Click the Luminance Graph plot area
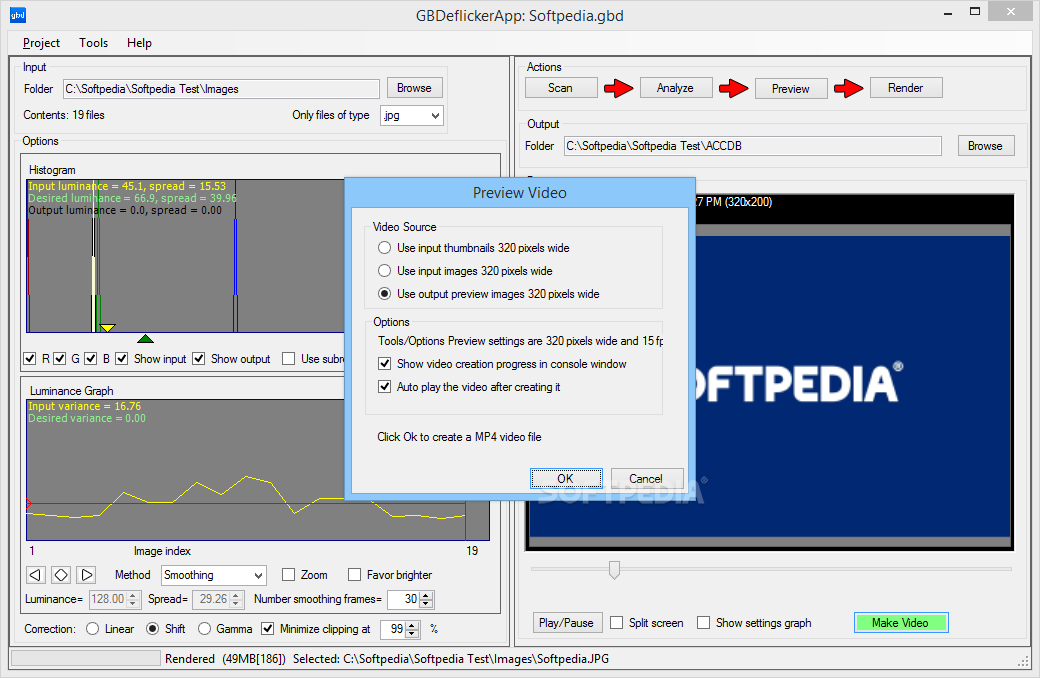Screen dimensions: 1040x678 pos(258,470)
